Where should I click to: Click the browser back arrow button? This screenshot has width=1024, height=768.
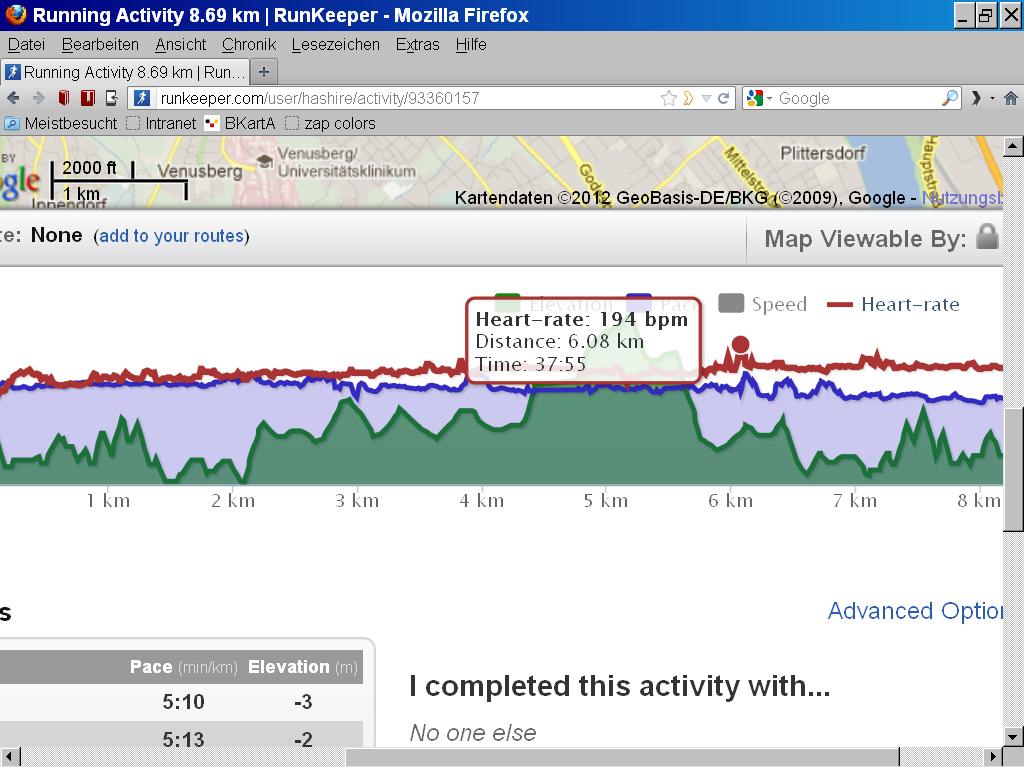tap(13, 98)
